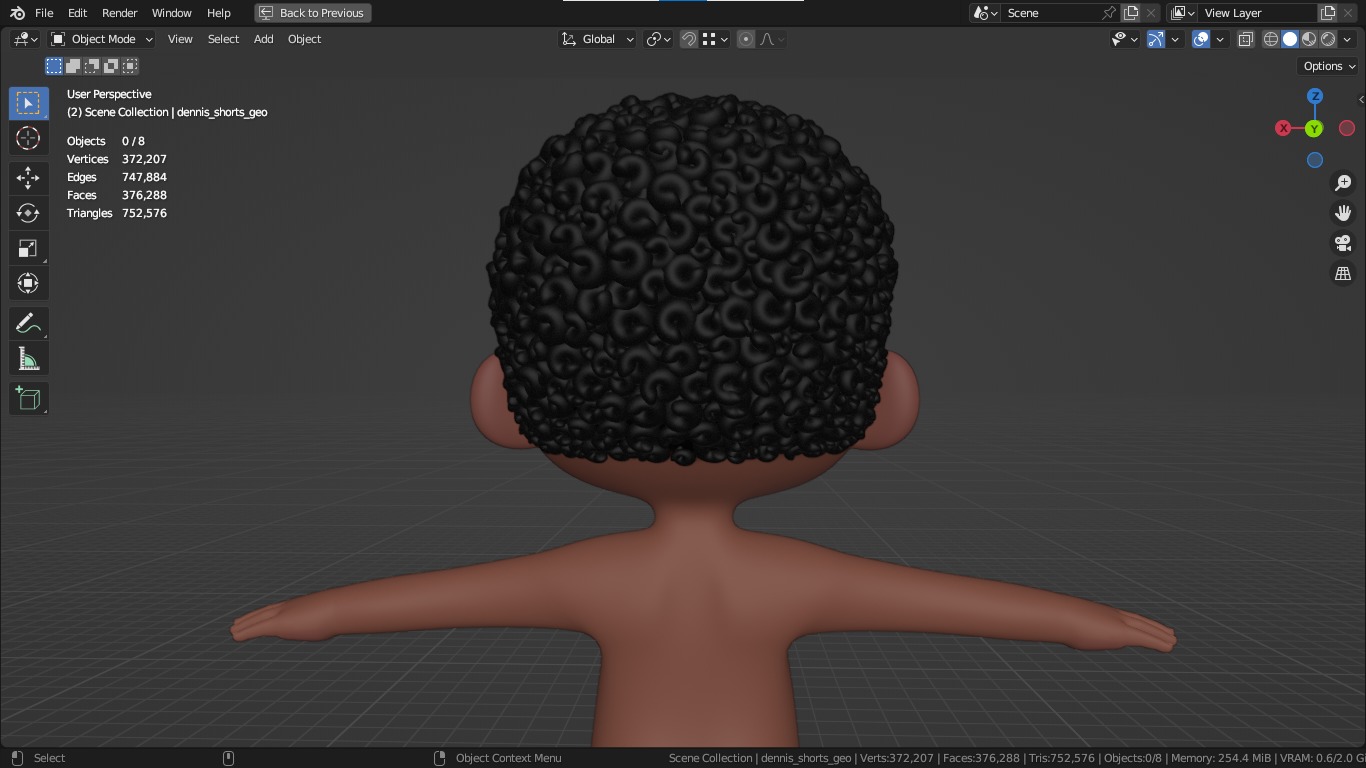This screenshot has height=768, width=1366.
Task: Delete the current scene icon
Action: [1151, 13]
